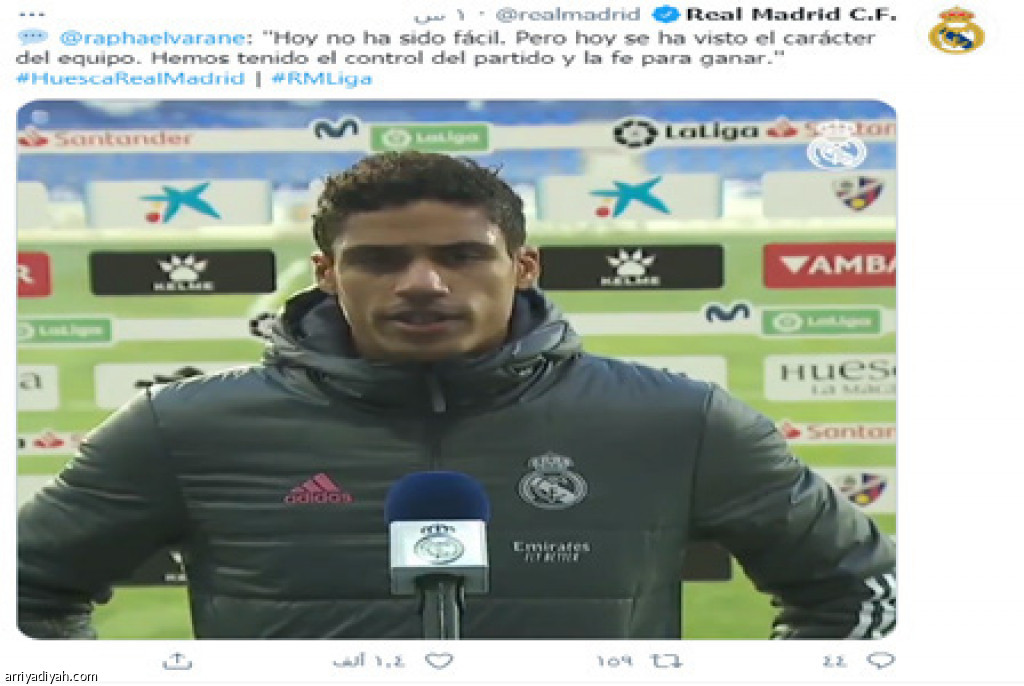This screenshot has height=686, width=1024.
Task: Retweet this Real Madrid post
Action: [x=666, y=661]
